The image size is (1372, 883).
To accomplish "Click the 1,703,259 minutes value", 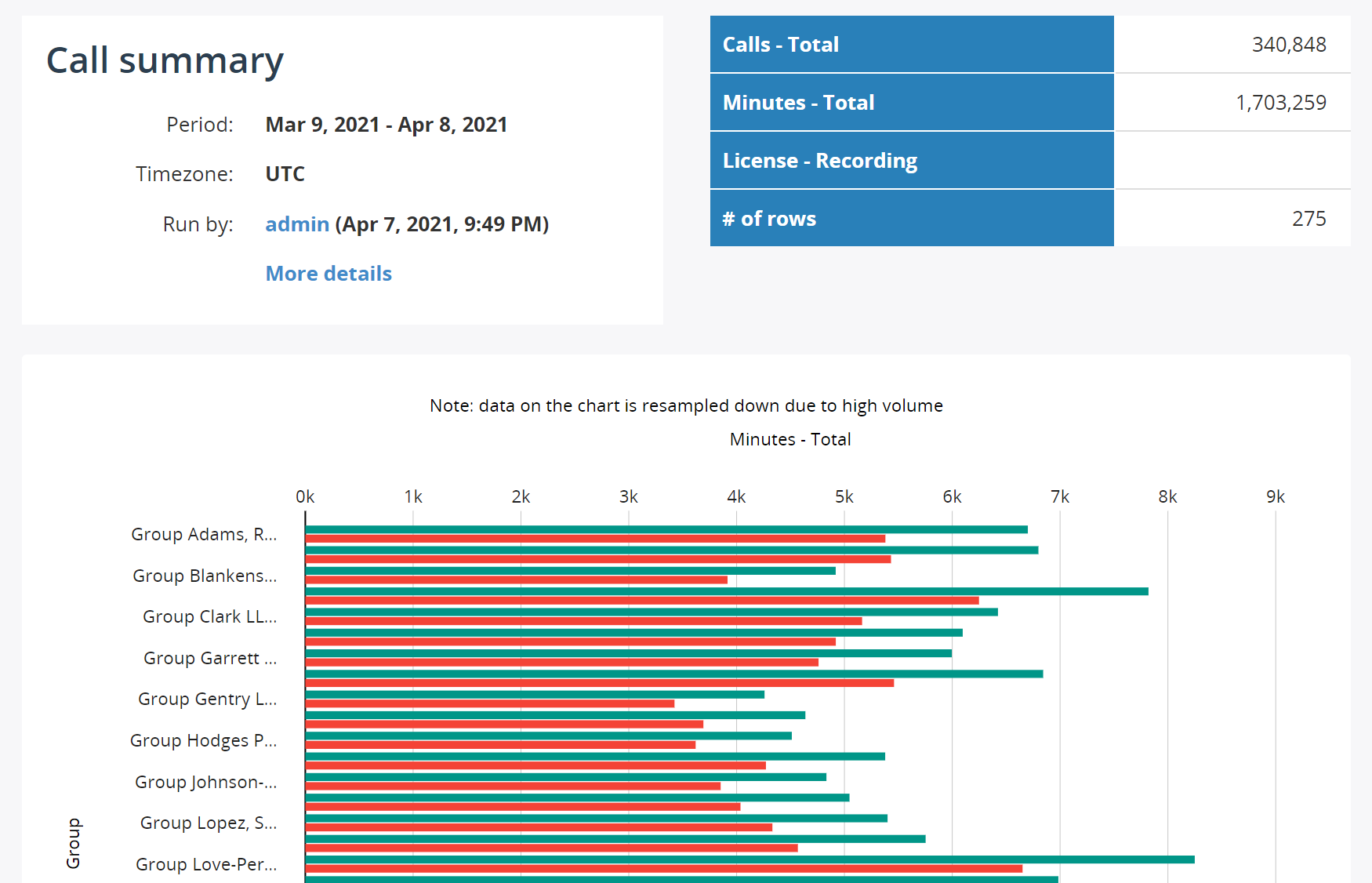I will [x=1281, y=103].
